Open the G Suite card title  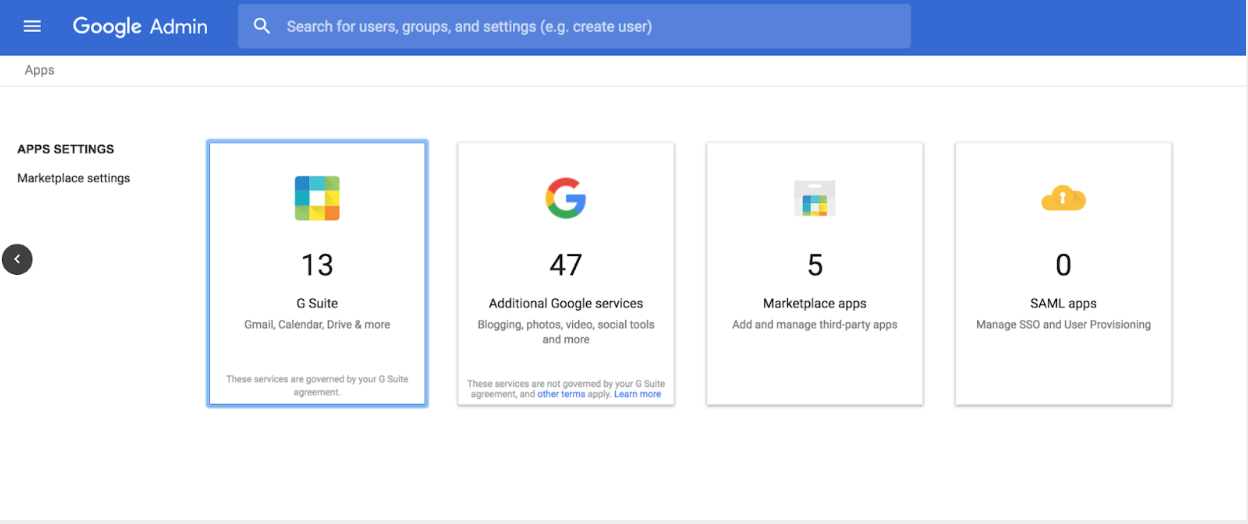[x=317, y=303]
